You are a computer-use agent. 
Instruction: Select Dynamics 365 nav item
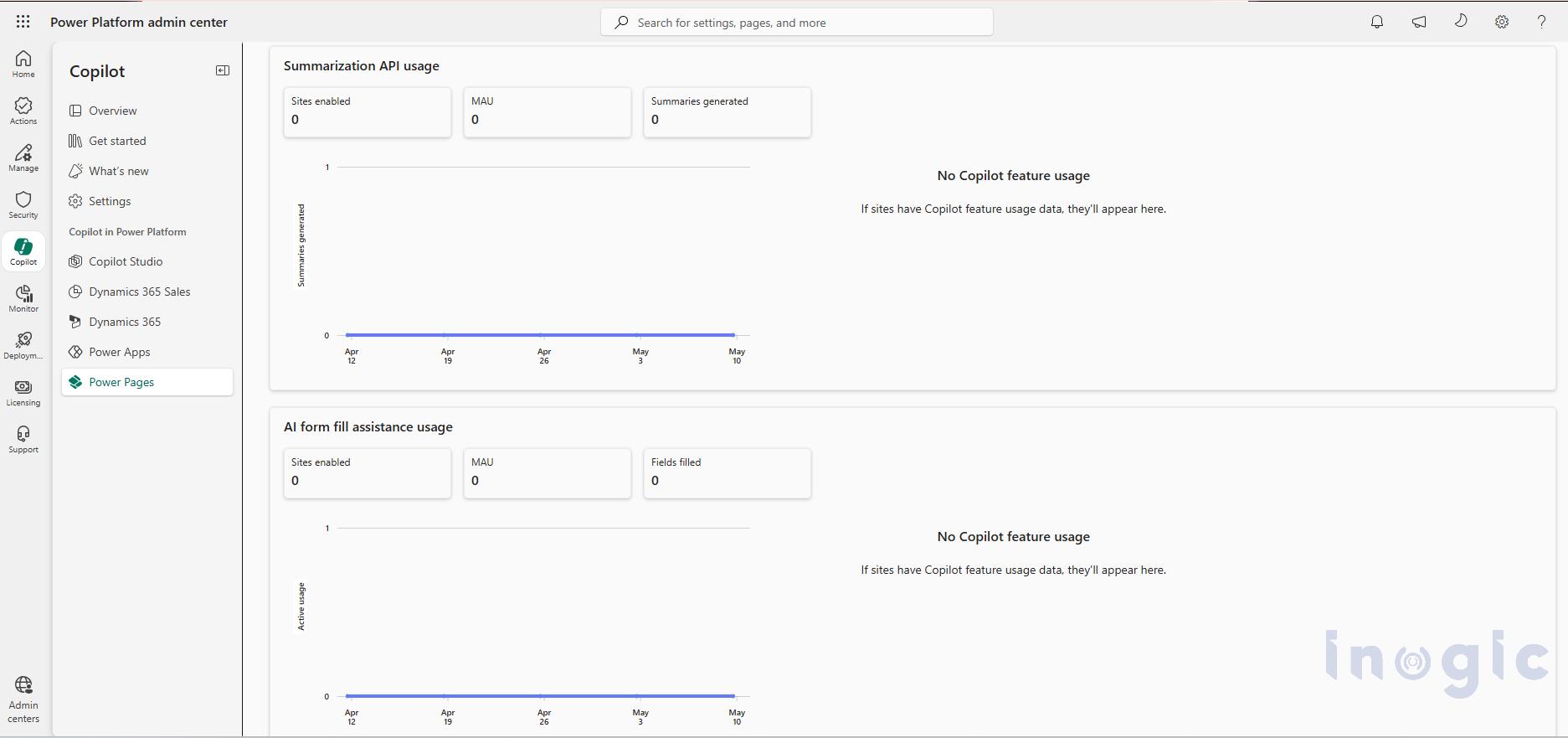click(147, 322)
